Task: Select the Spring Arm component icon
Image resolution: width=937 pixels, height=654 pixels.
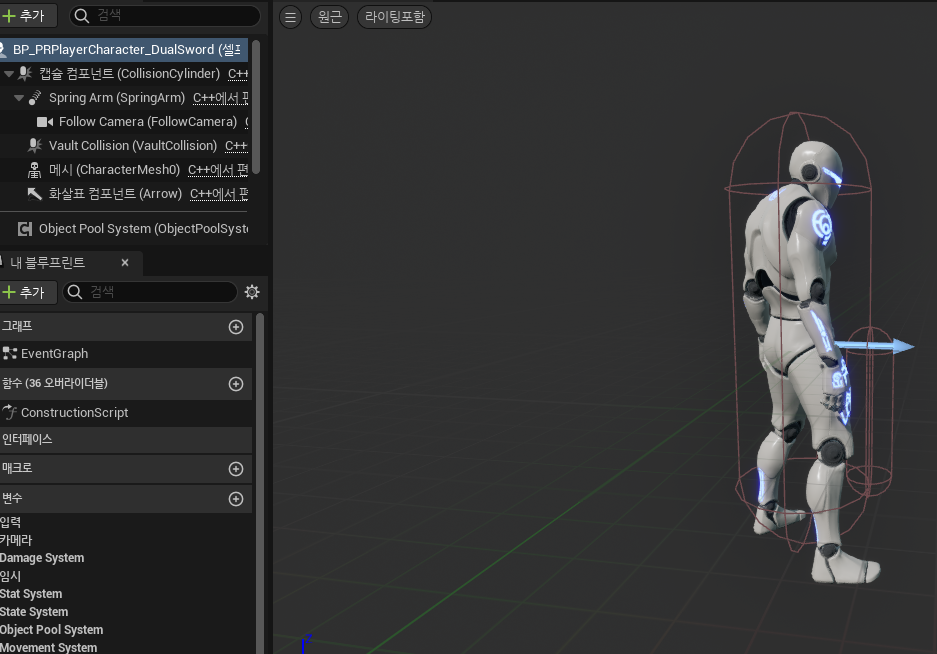Action: tap(35, 97)
